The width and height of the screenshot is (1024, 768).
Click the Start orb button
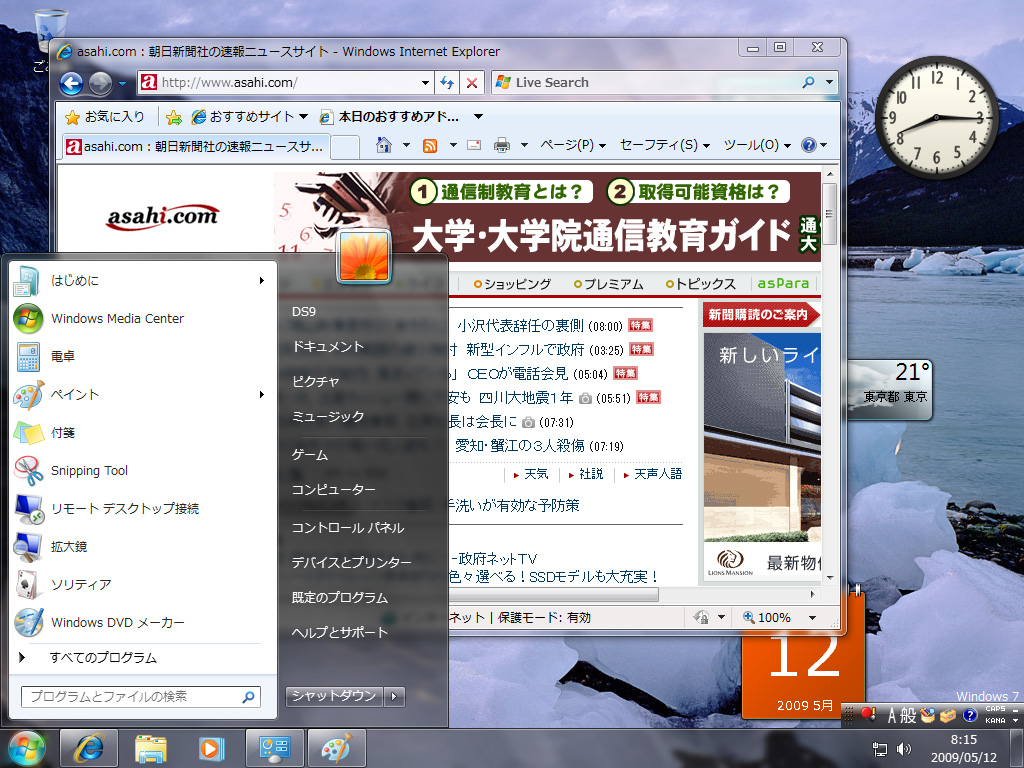coord(27,748)
